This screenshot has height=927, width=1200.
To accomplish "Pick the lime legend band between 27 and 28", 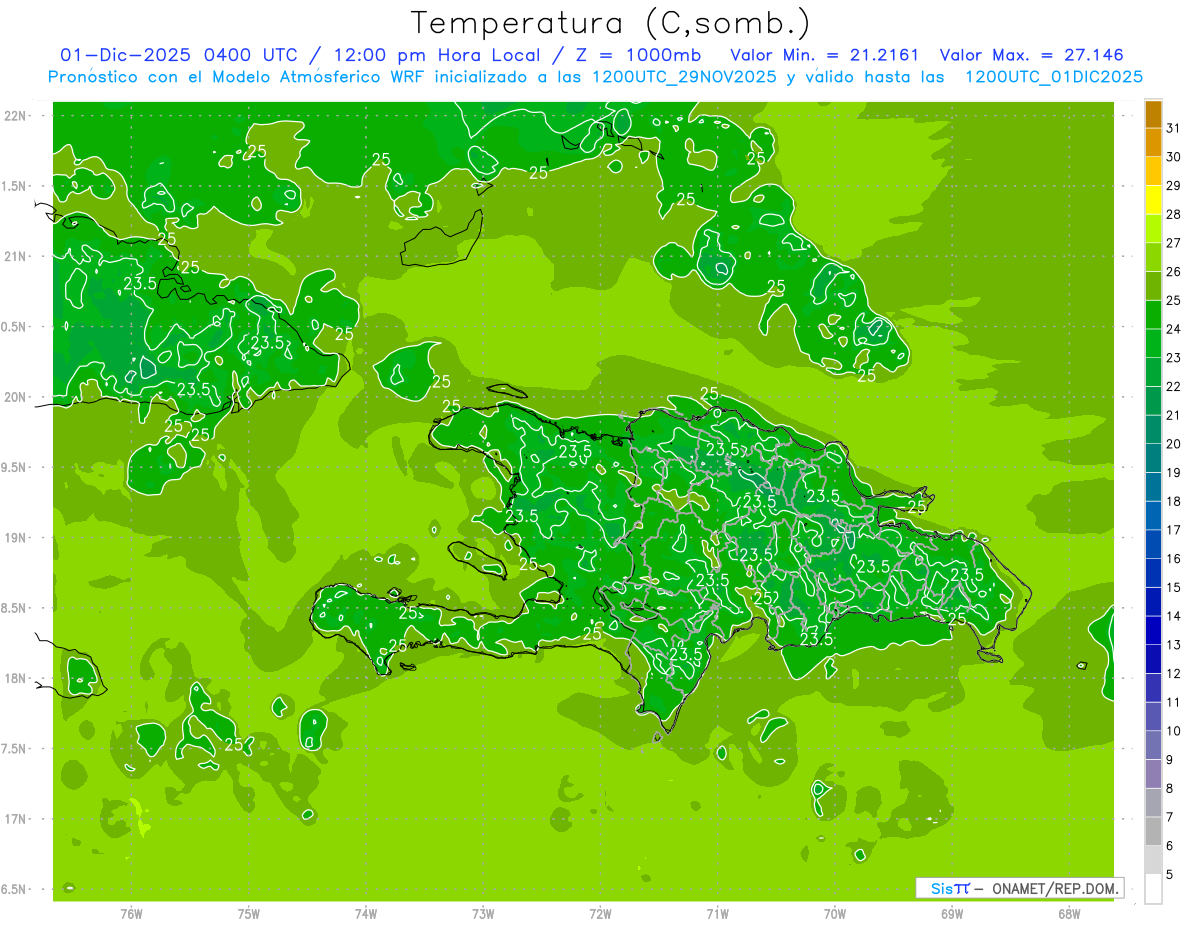I will click(1154, 229).
